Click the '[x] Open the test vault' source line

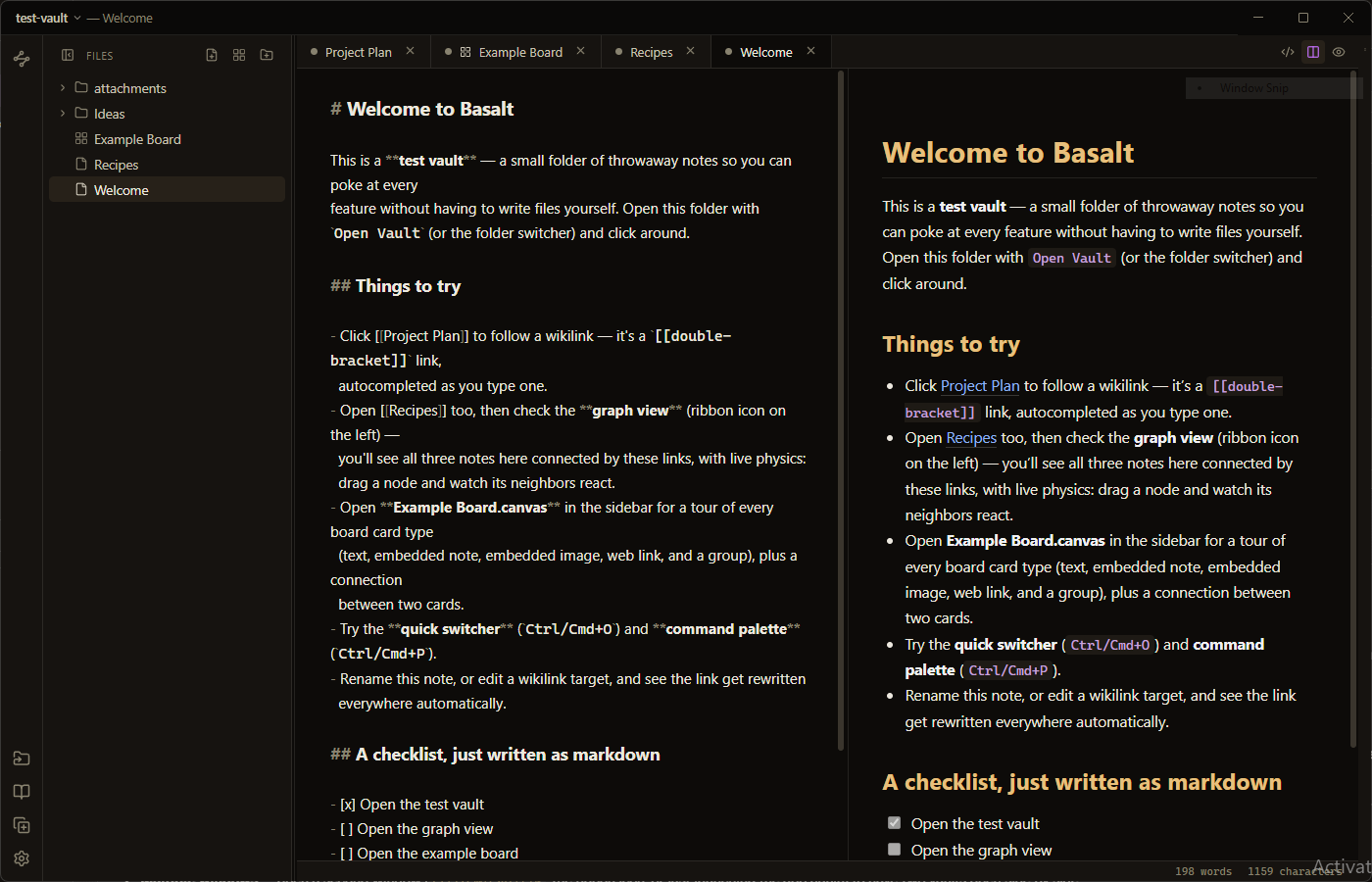pyautogui.click(x=407, y=805)
